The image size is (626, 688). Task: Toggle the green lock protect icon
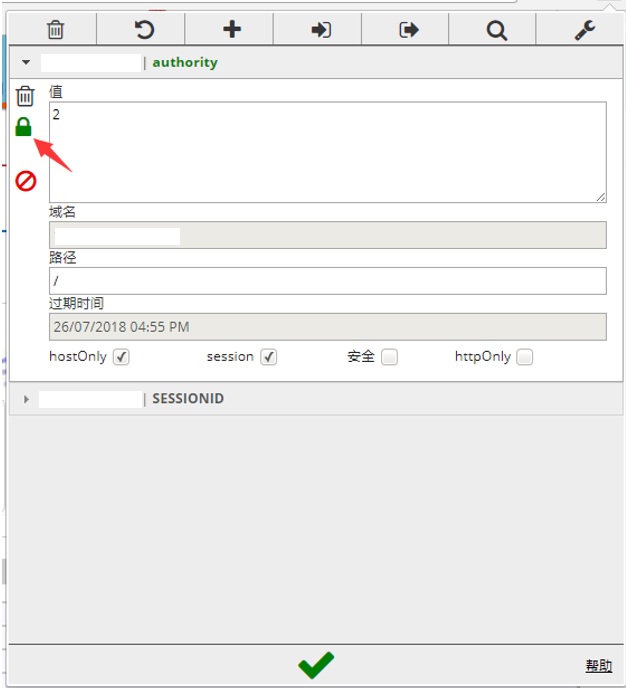(x=23, y=127)
